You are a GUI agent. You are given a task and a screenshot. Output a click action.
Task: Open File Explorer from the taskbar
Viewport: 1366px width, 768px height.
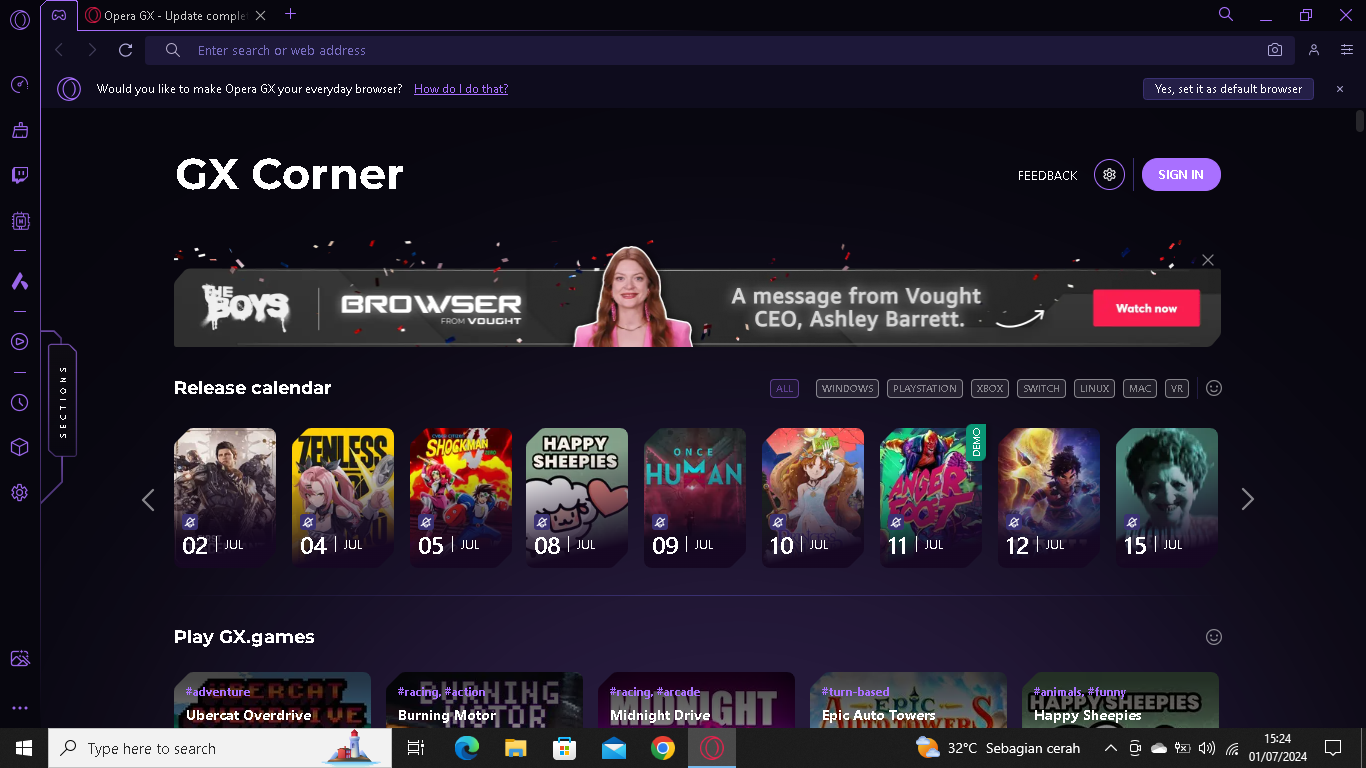[x=516, y=748]
